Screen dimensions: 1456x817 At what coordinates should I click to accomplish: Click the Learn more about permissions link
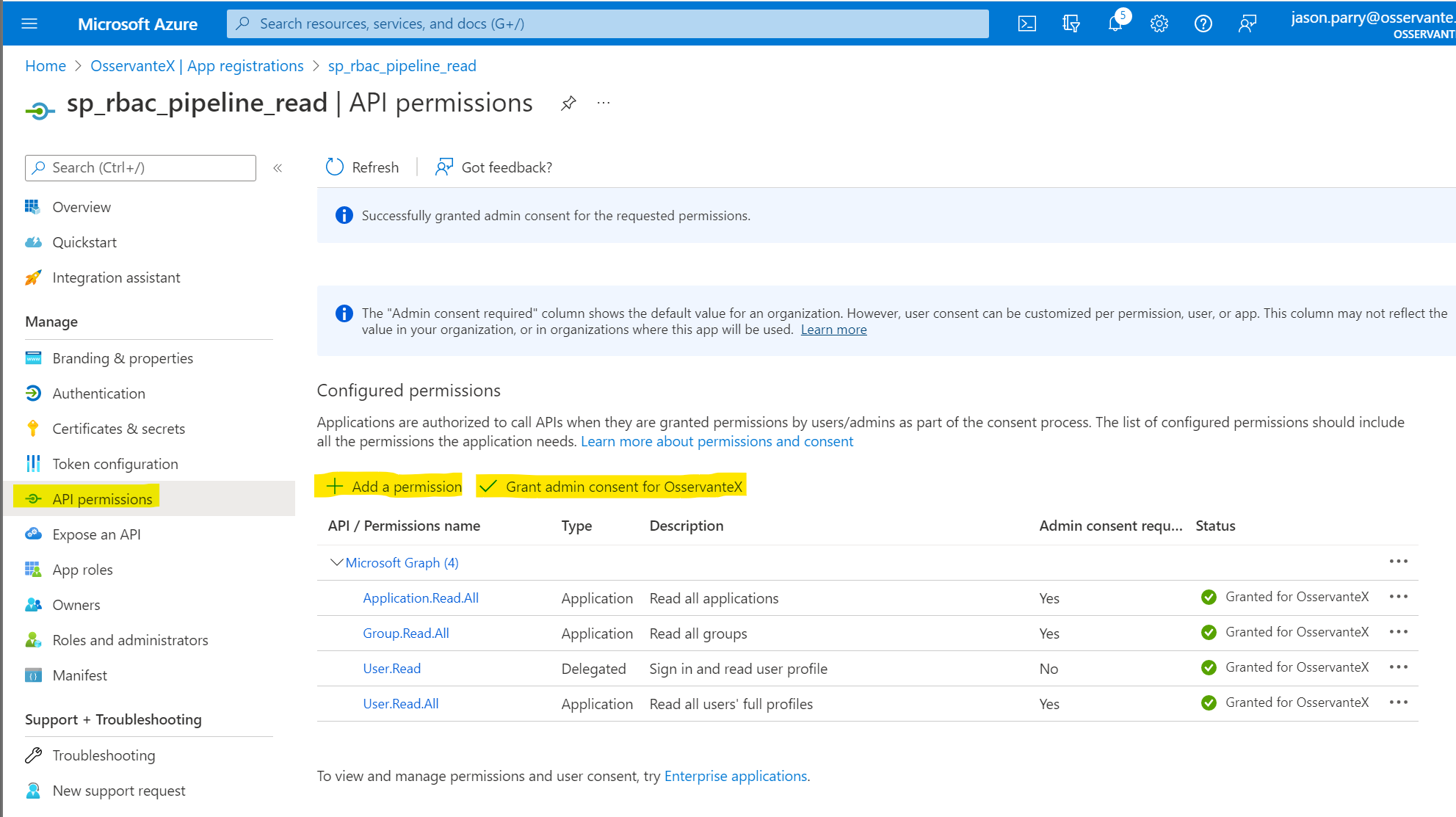pyautogui.click(x=716, y=441)
